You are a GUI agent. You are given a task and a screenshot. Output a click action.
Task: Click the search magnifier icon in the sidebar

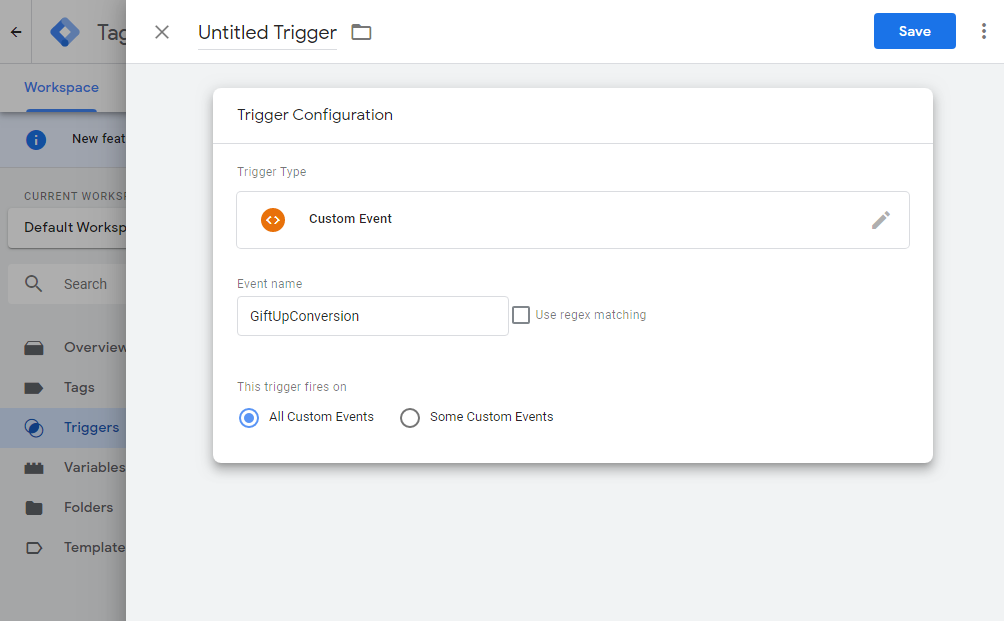33,284
